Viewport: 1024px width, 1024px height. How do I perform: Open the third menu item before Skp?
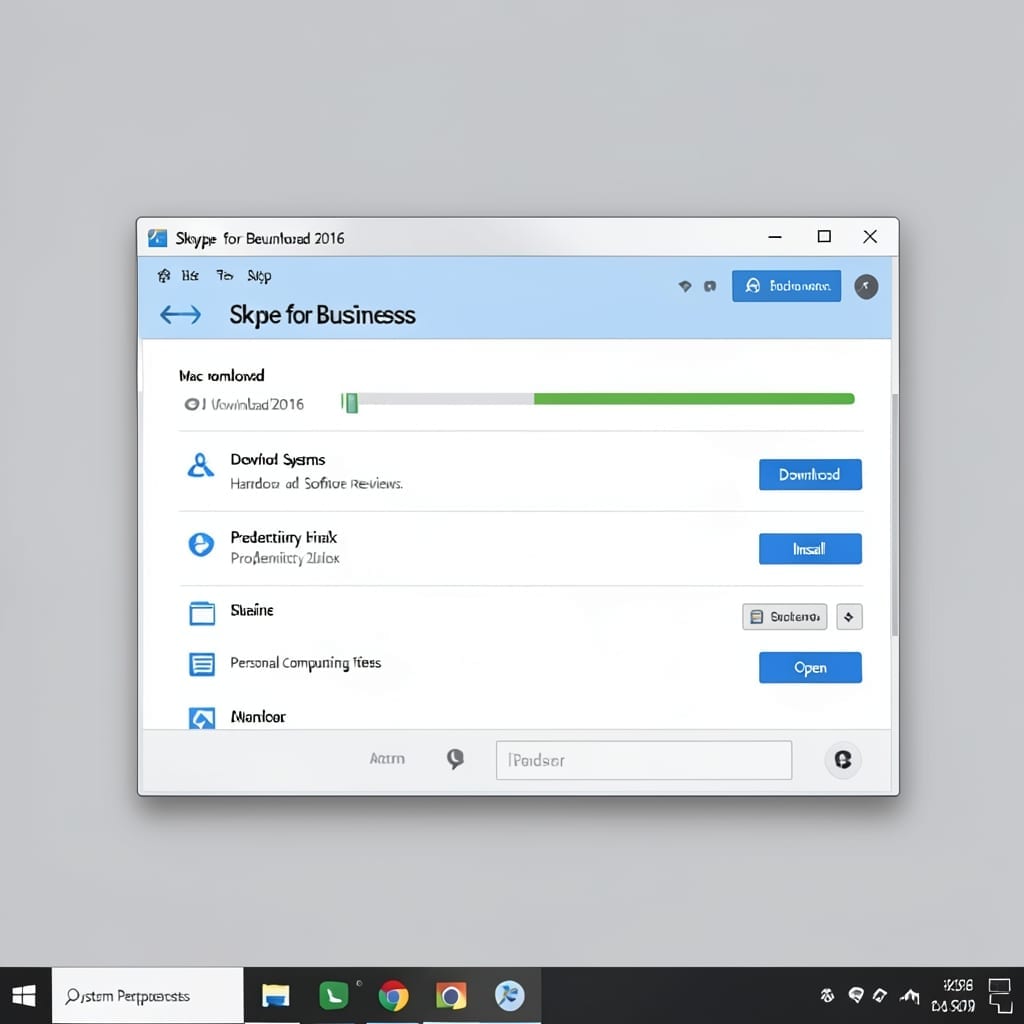pos(224,276)
